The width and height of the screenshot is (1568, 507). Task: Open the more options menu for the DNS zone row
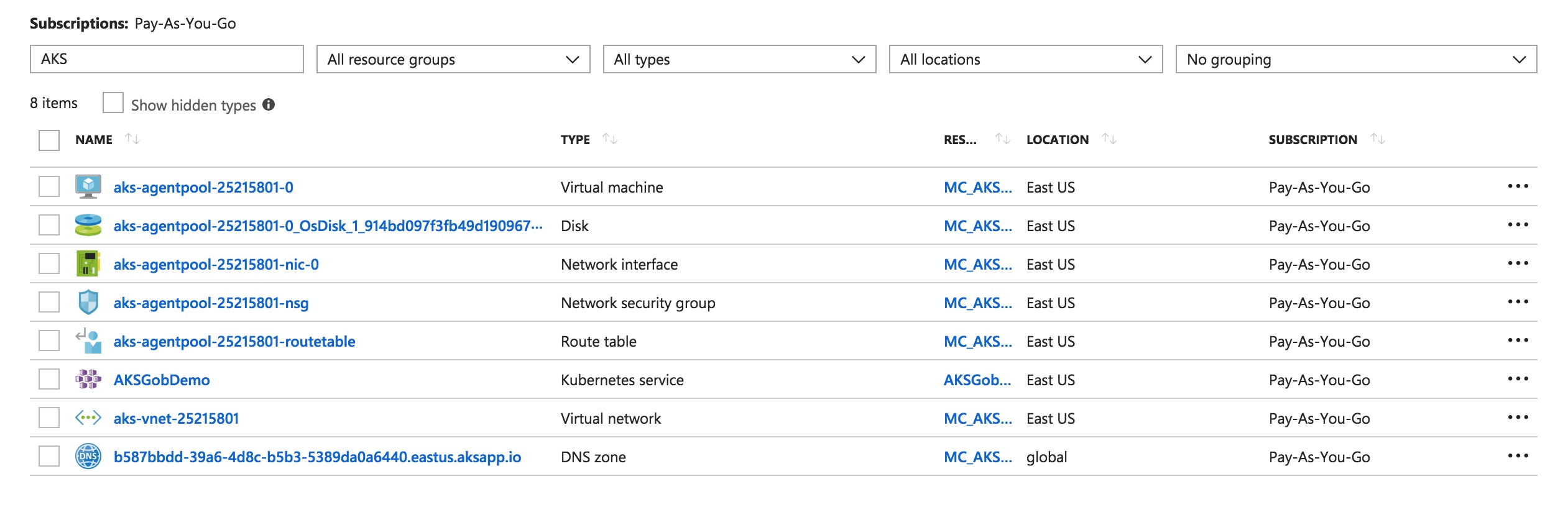pyautogui.click(x=1517, y=456)
